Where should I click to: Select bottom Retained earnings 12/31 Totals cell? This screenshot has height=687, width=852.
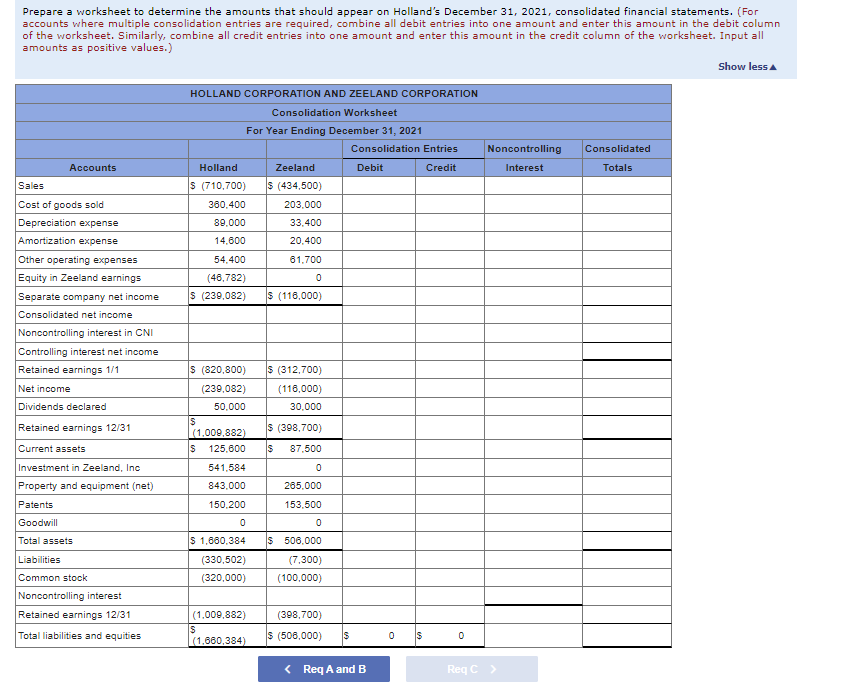[627, 614]
